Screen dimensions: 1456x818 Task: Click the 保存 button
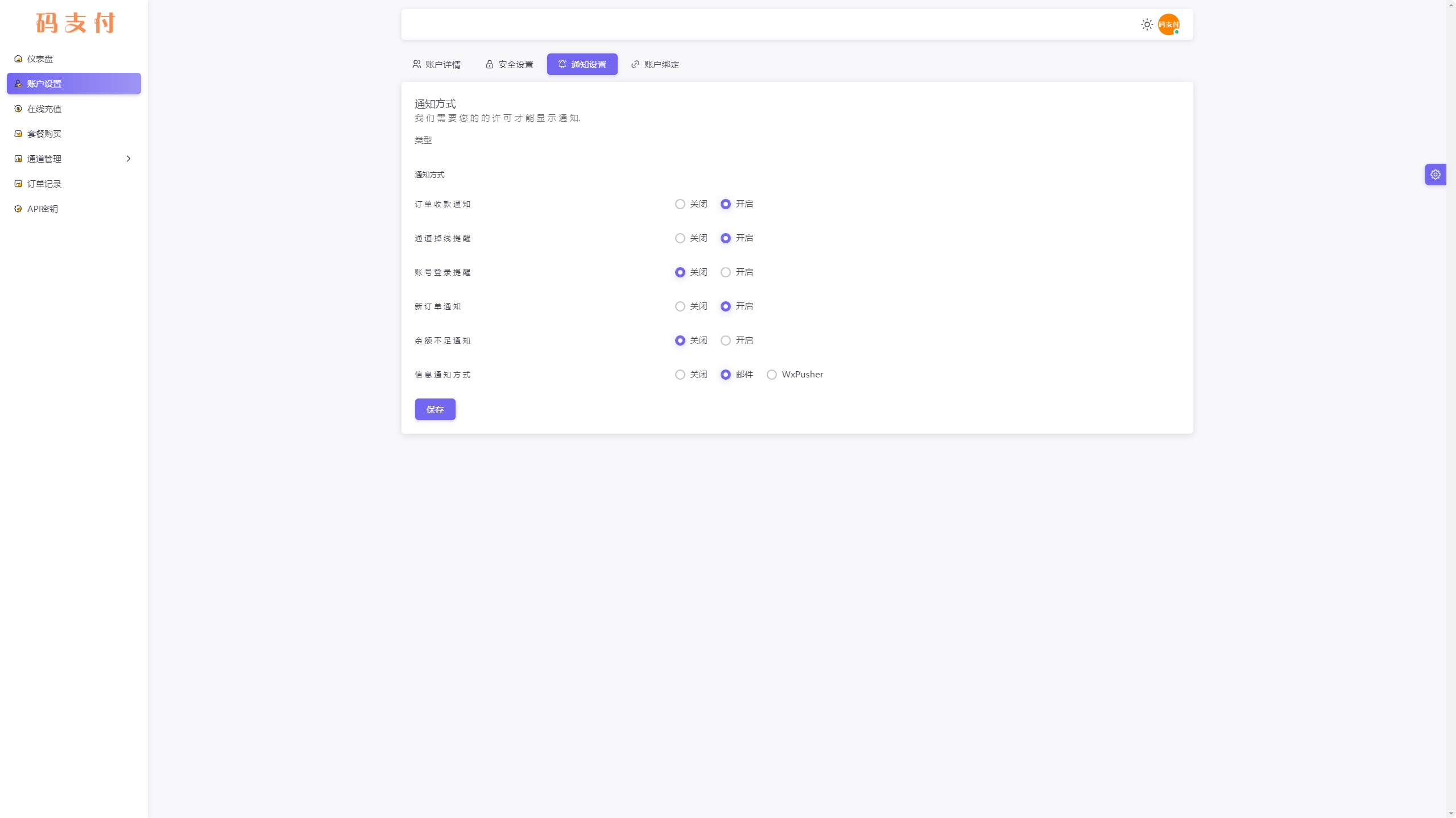435,409
